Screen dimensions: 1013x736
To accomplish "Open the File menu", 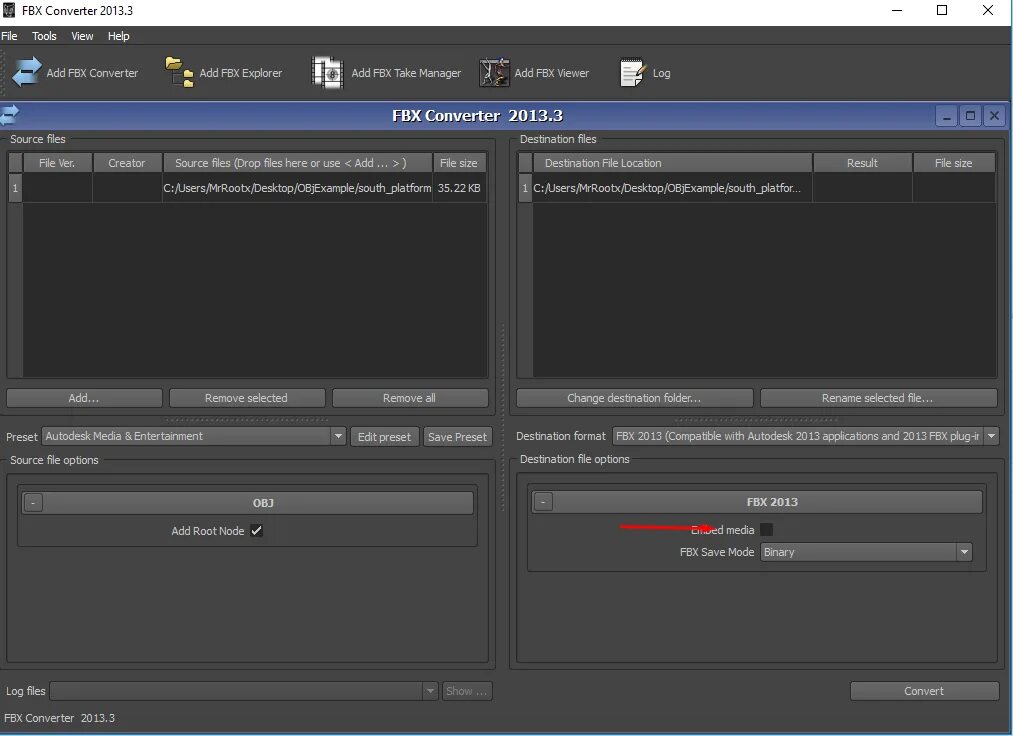I will [x=9, y=36].
